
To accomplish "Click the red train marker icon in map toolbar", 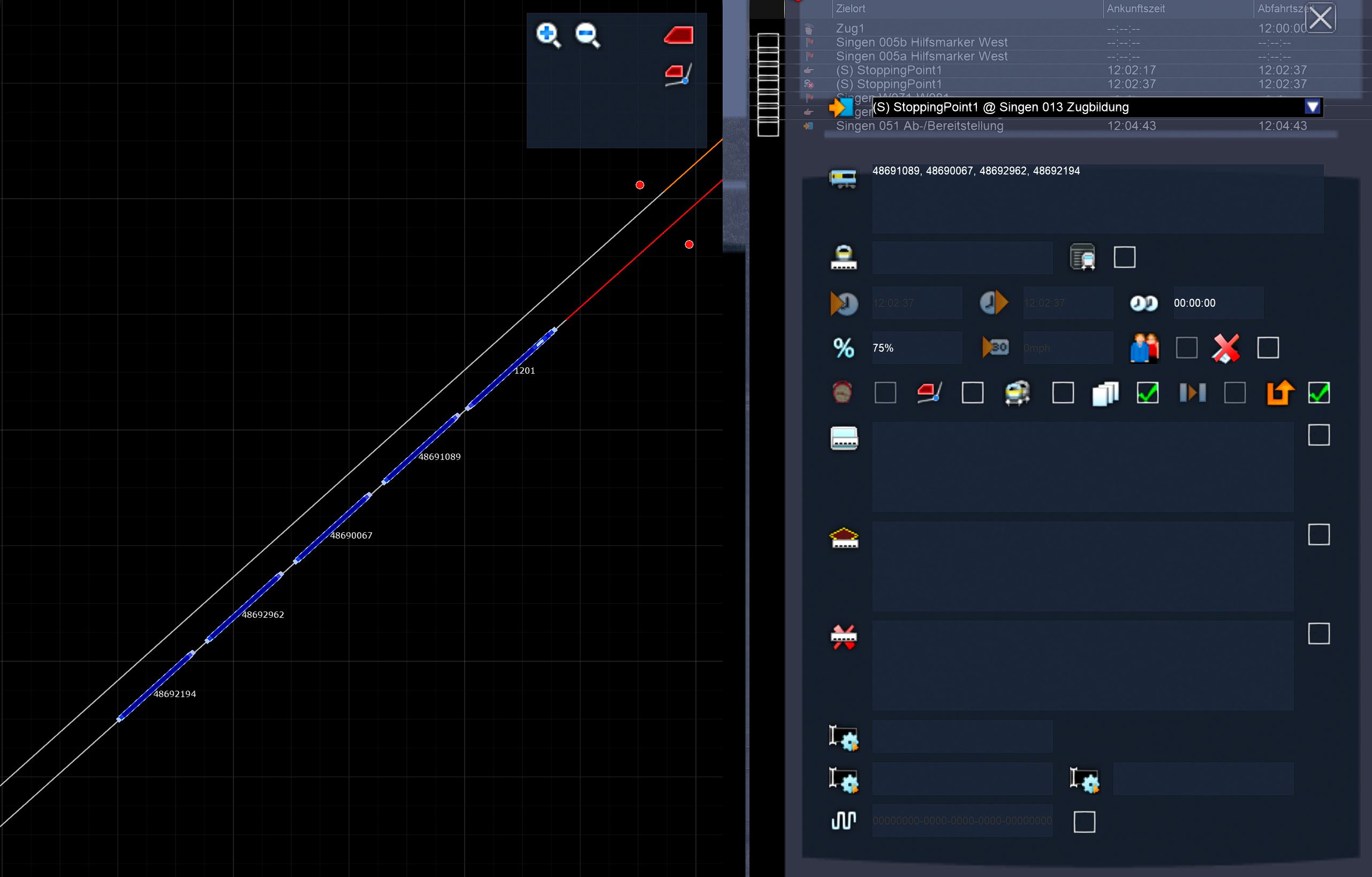I will click(679, 35).
